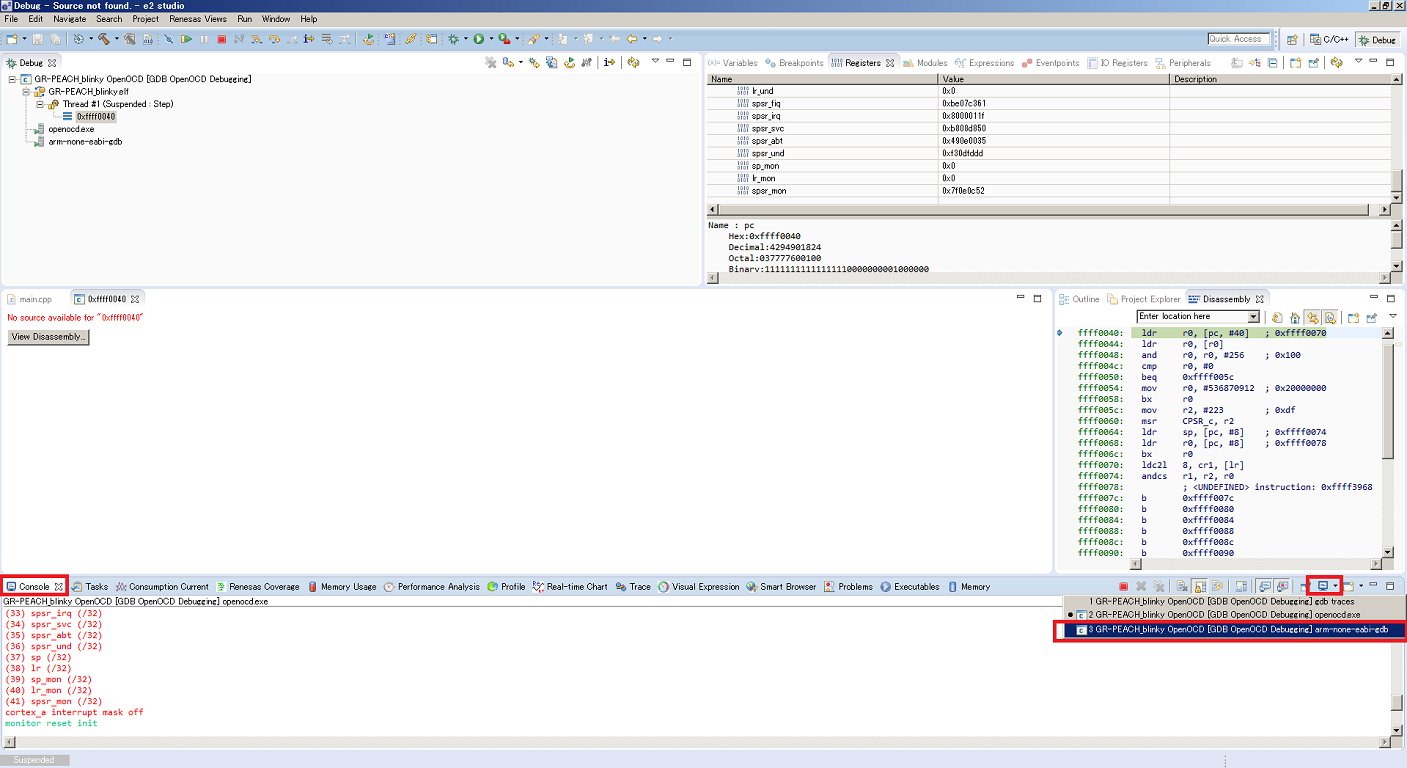The height and width of the screenshot is (768, 1407).
Task: Open the Executables tab
Action: [x=910, y=587]
